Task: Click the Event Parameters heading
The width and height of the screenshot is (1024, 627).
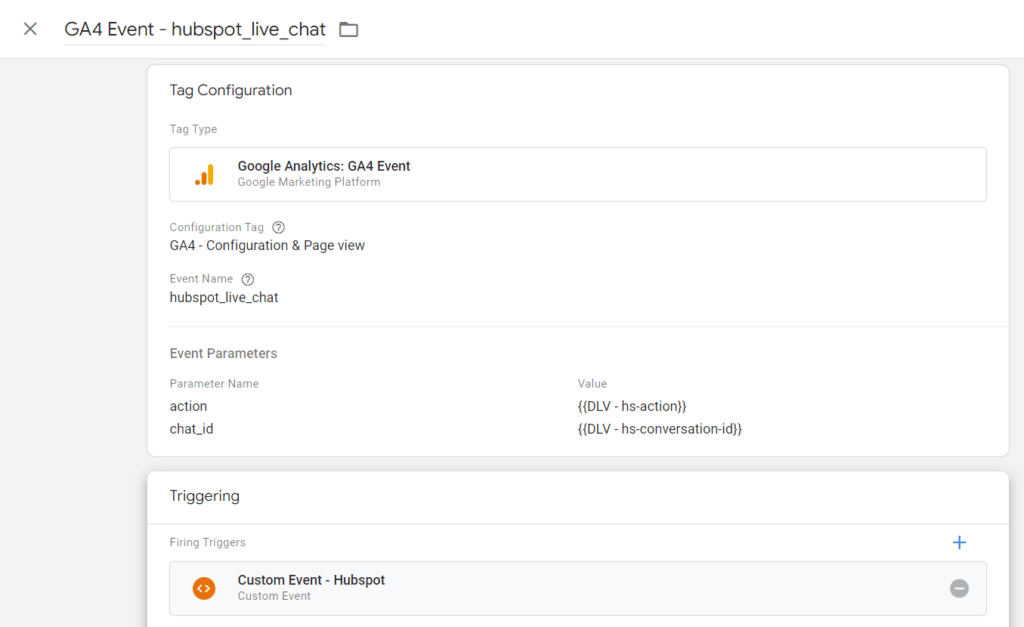Action: [x=223, y=353]
